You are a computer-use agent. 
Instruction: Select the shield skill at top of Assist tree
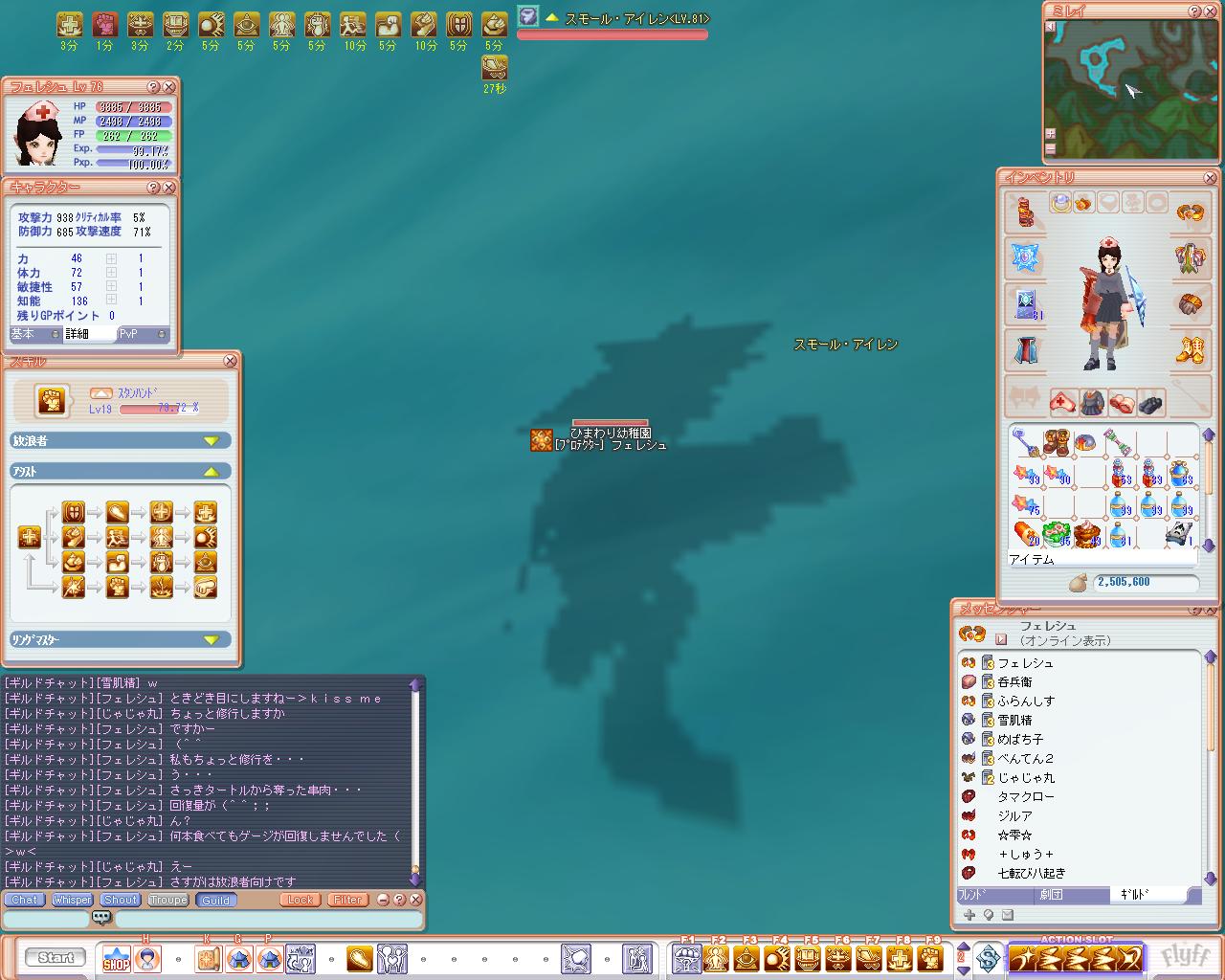(x=74, y=512)
